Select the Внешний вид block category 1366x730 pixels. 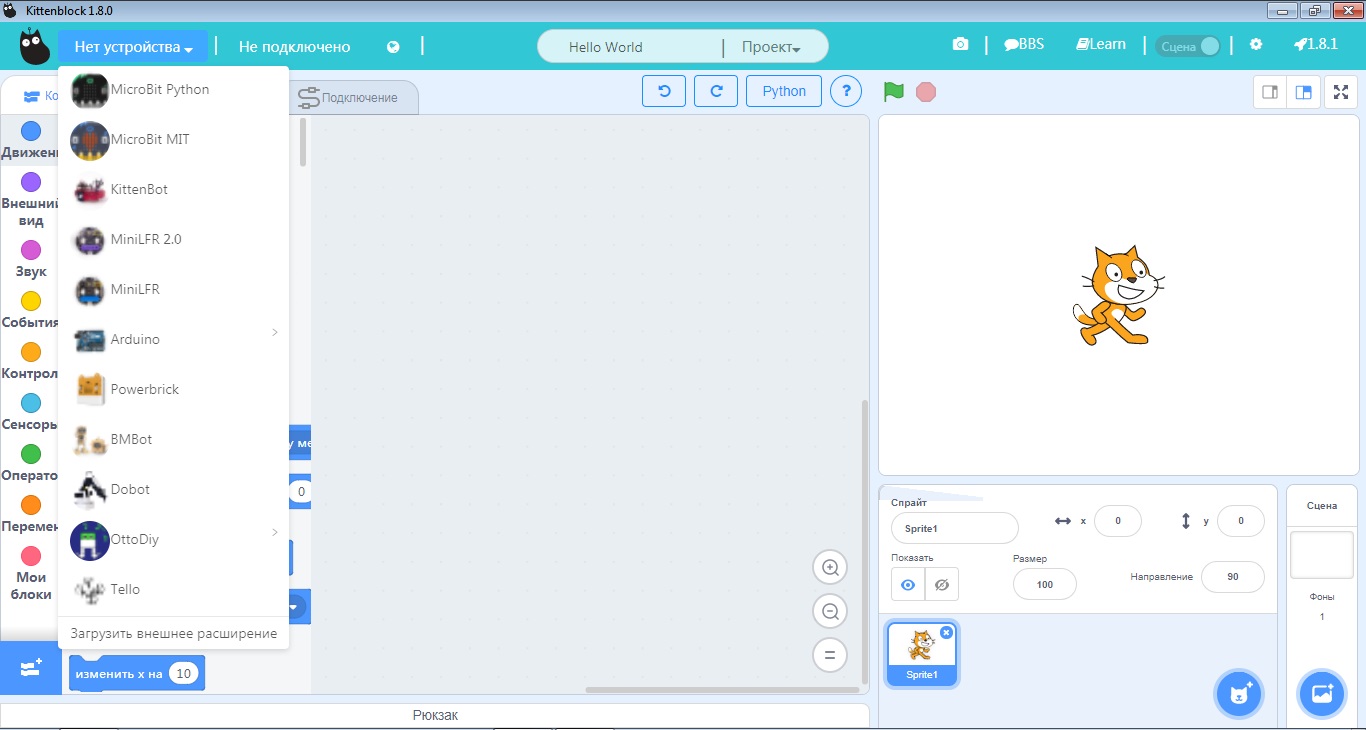tap(31, 200)
